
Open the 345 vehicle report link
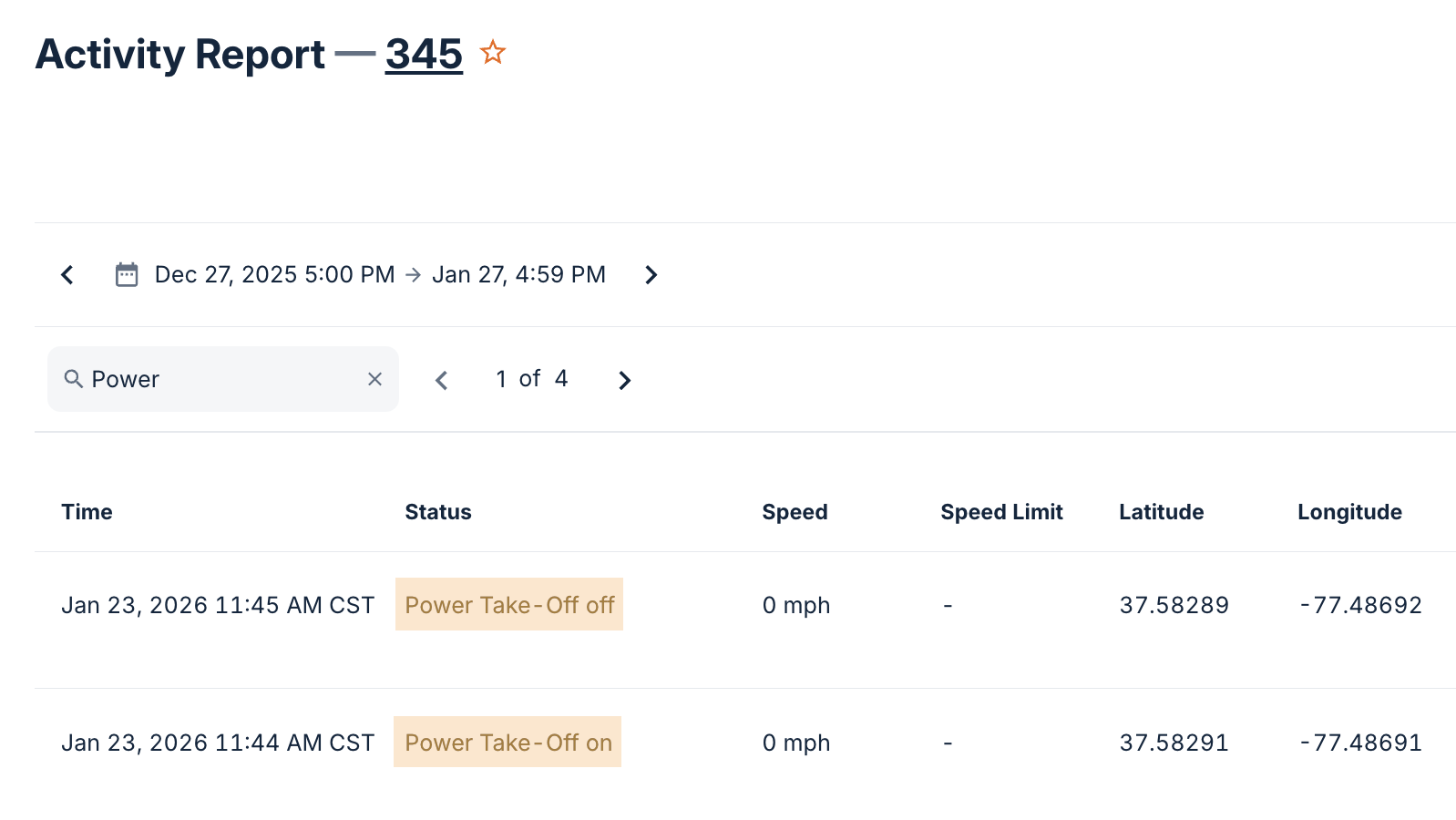423,55
